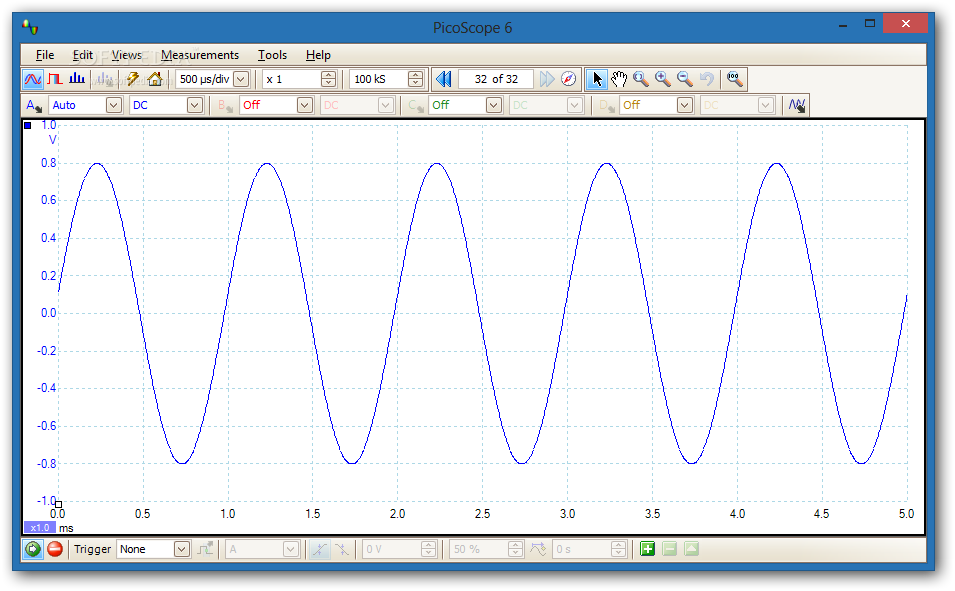The width and height of the screenshot is (955, 591).
Task: Click the zoom to 100% view icon
Action: pyautogui.click(x=735, y=79)
